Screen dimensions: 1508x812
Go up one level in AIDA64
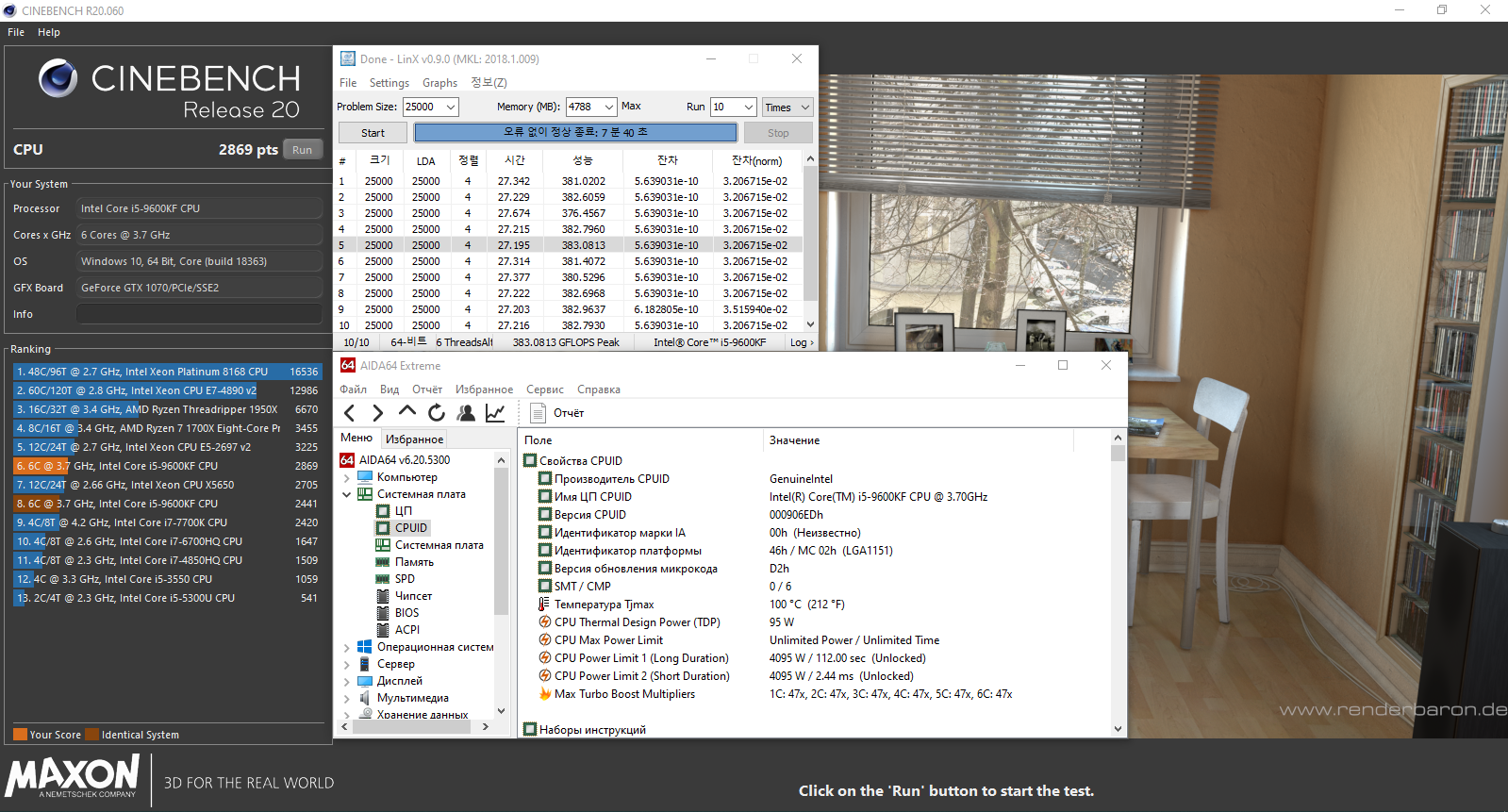tap(407, 411)
